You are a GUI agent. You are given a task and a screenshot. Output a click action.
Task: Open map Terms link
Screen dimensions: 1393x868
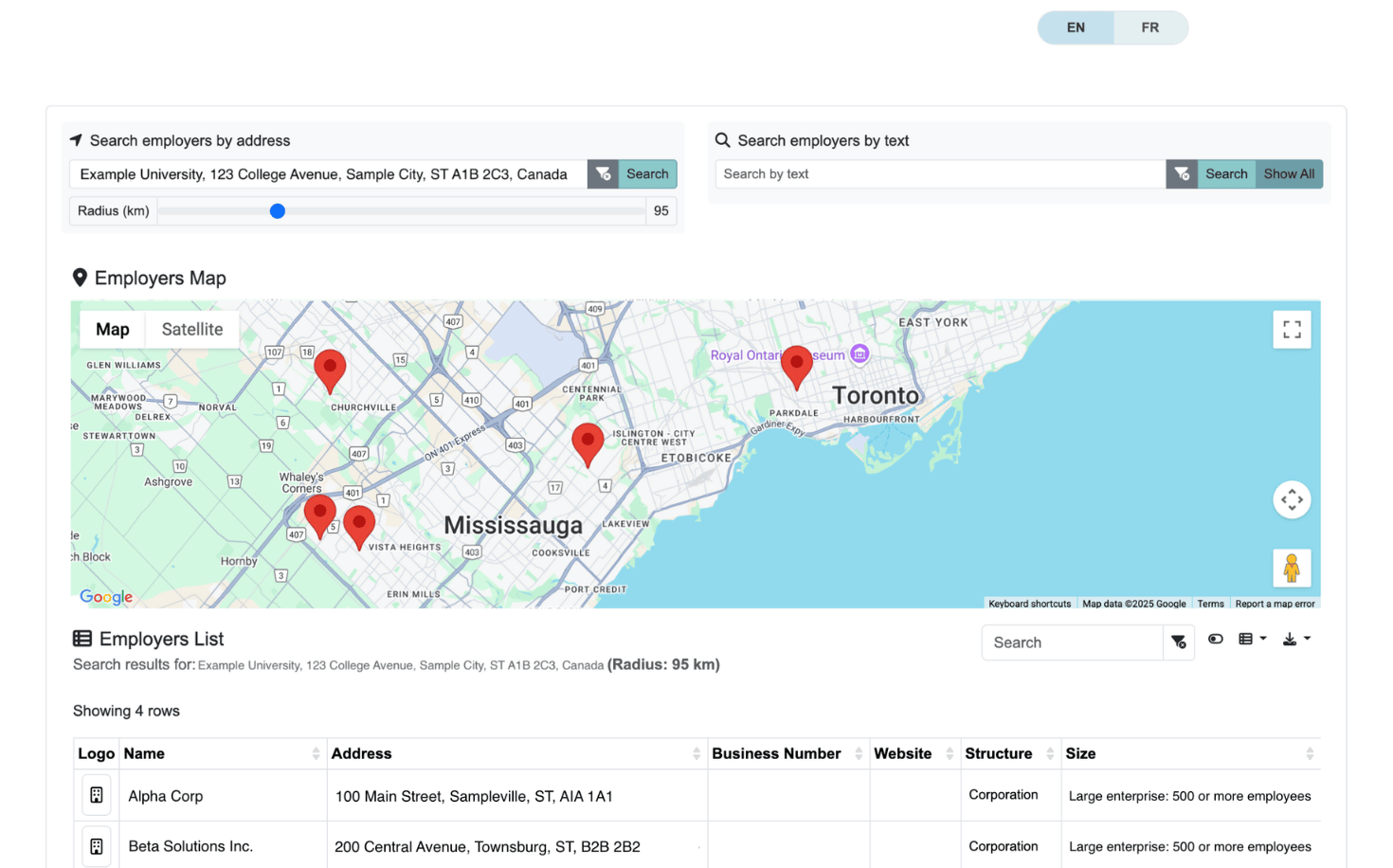coord(1210,604)
